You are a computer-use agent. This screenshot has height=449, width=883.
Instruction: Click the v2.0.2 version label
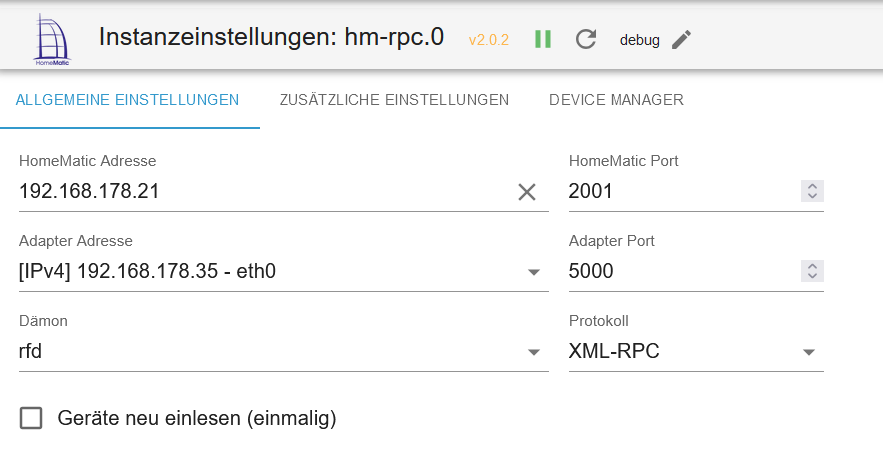tap(489, 40)
